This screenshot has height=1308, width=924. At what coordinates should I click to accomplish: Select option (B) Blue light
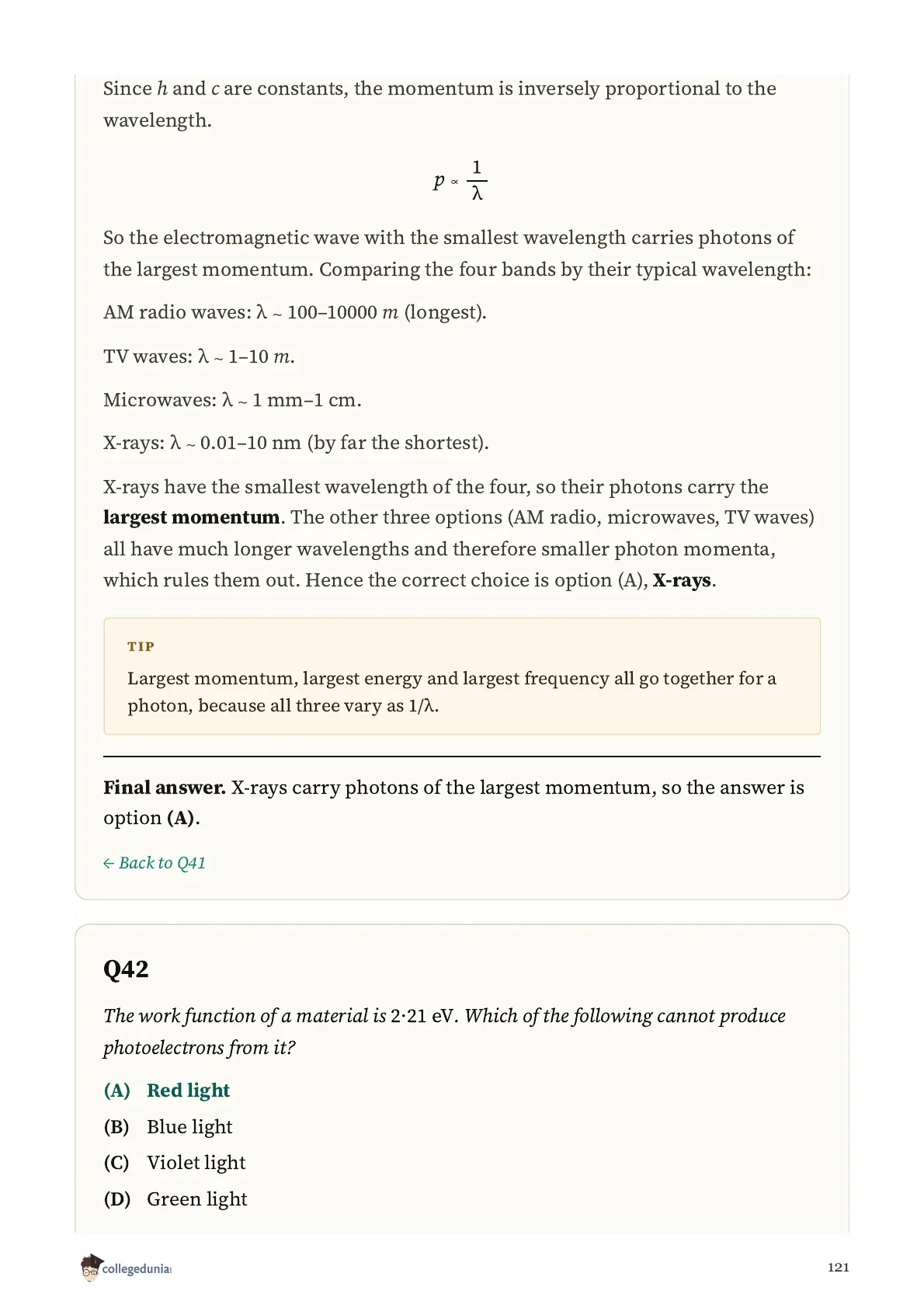tap(168, 1127)
